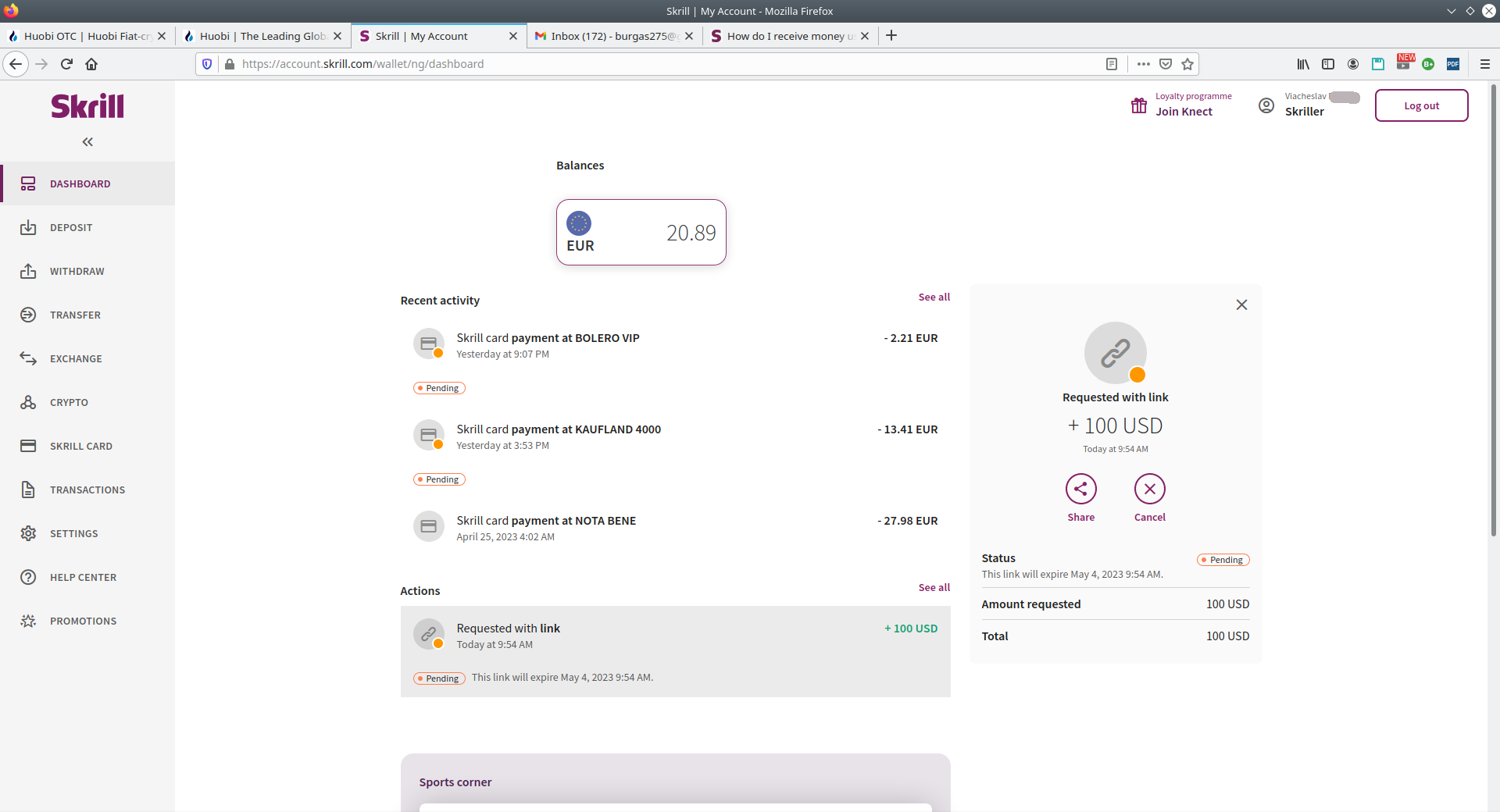This screenshot has width=1500, height=812.
Task: Open a new browser tab
Action: click(x=891, y=35)
